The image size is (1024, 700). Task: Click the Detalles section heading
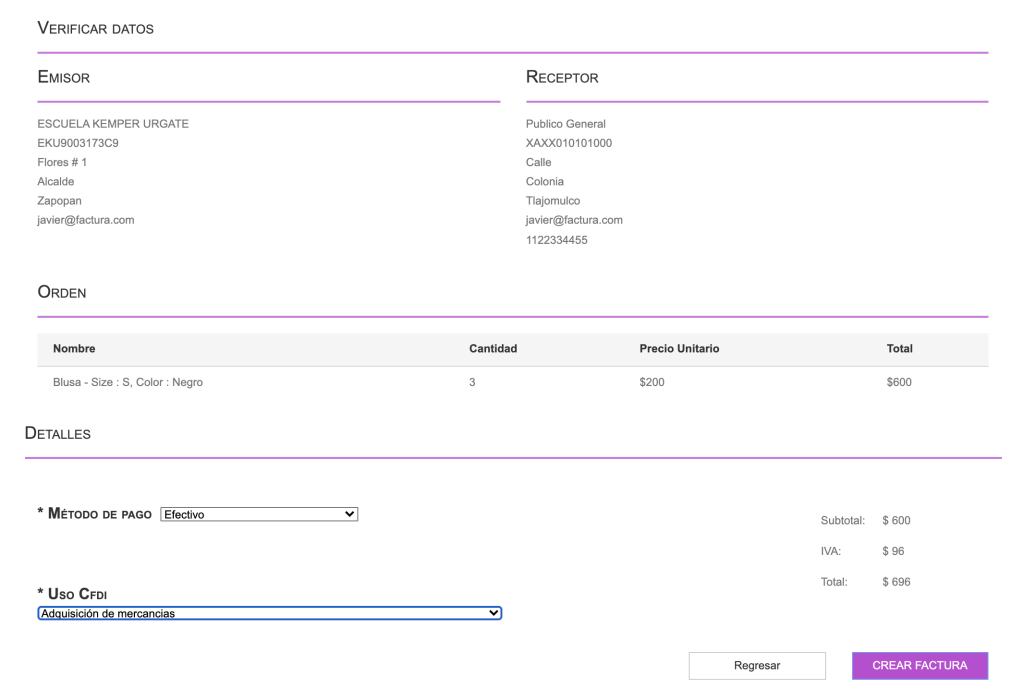click(x=57, y=433)
